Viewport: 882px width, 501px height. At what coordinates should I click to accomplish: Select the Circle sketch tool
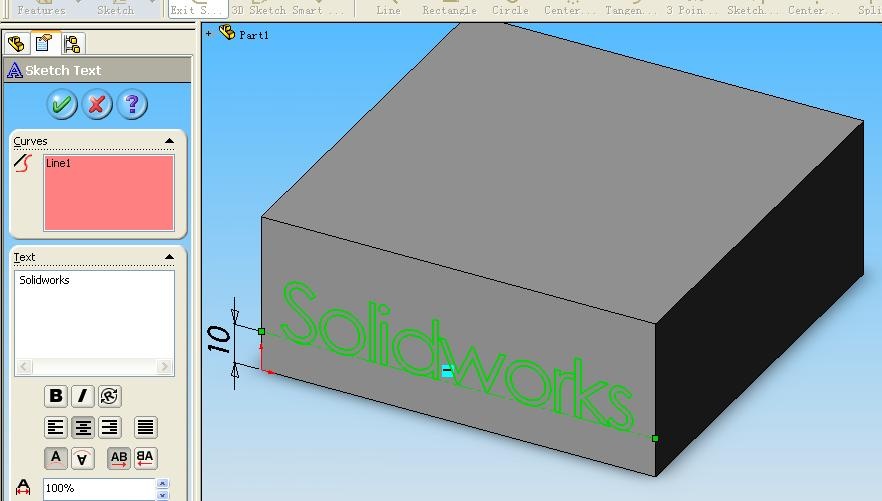coord(510,10)
